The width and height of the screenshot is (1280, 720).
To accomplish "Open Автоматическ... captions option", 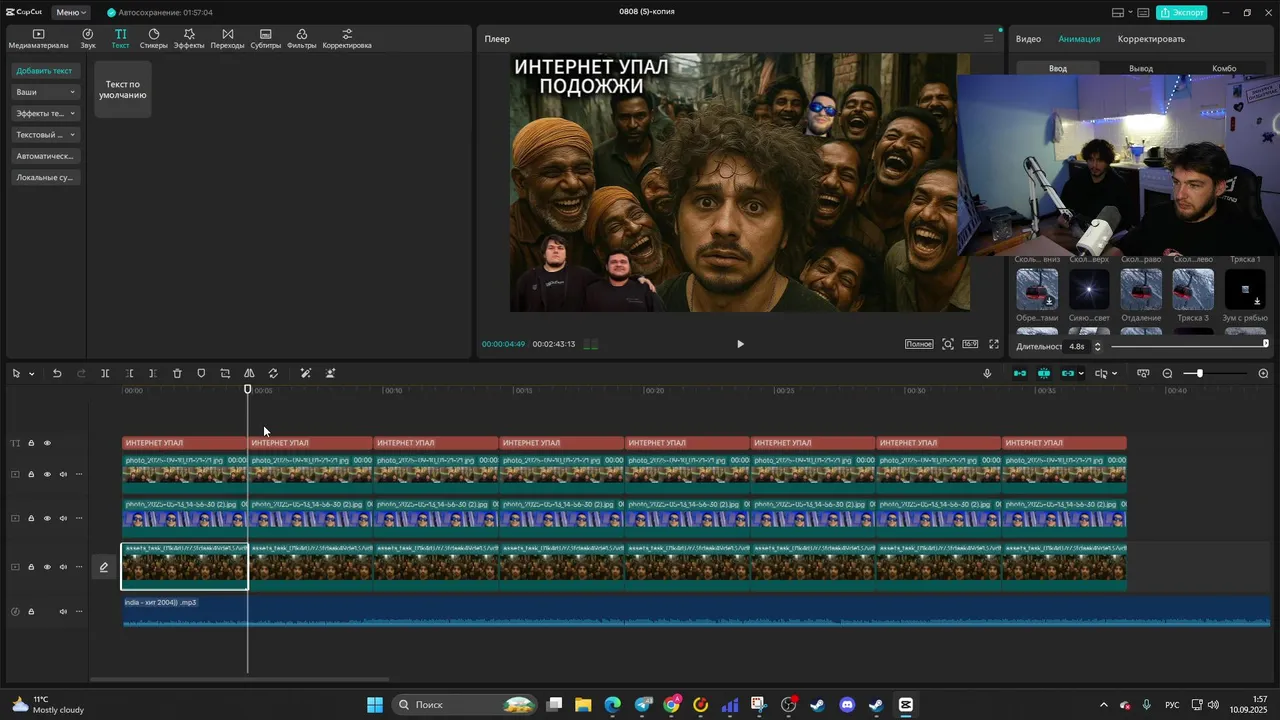I will tap(46, 156).
